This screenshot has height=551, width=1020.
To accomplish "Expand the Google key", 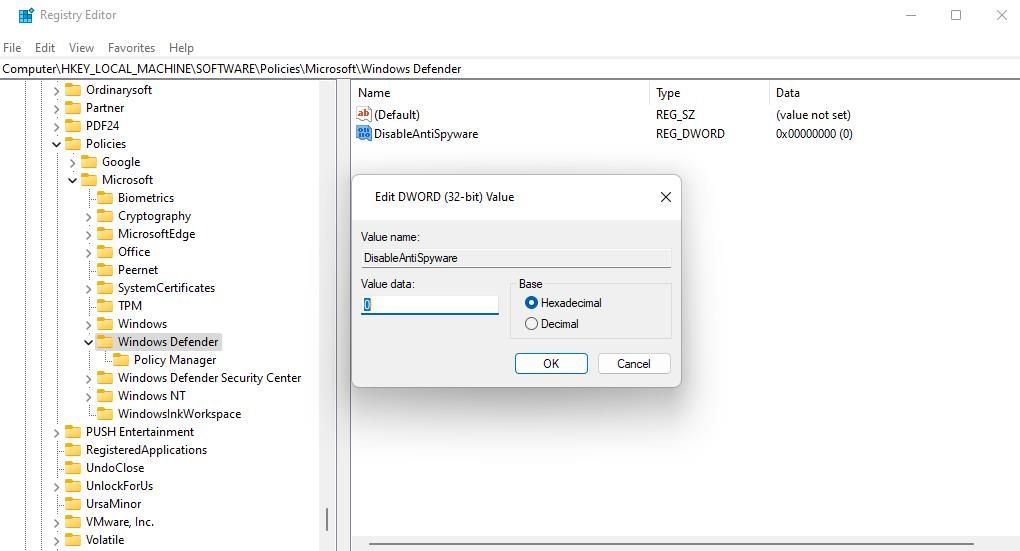I will 72,162.
